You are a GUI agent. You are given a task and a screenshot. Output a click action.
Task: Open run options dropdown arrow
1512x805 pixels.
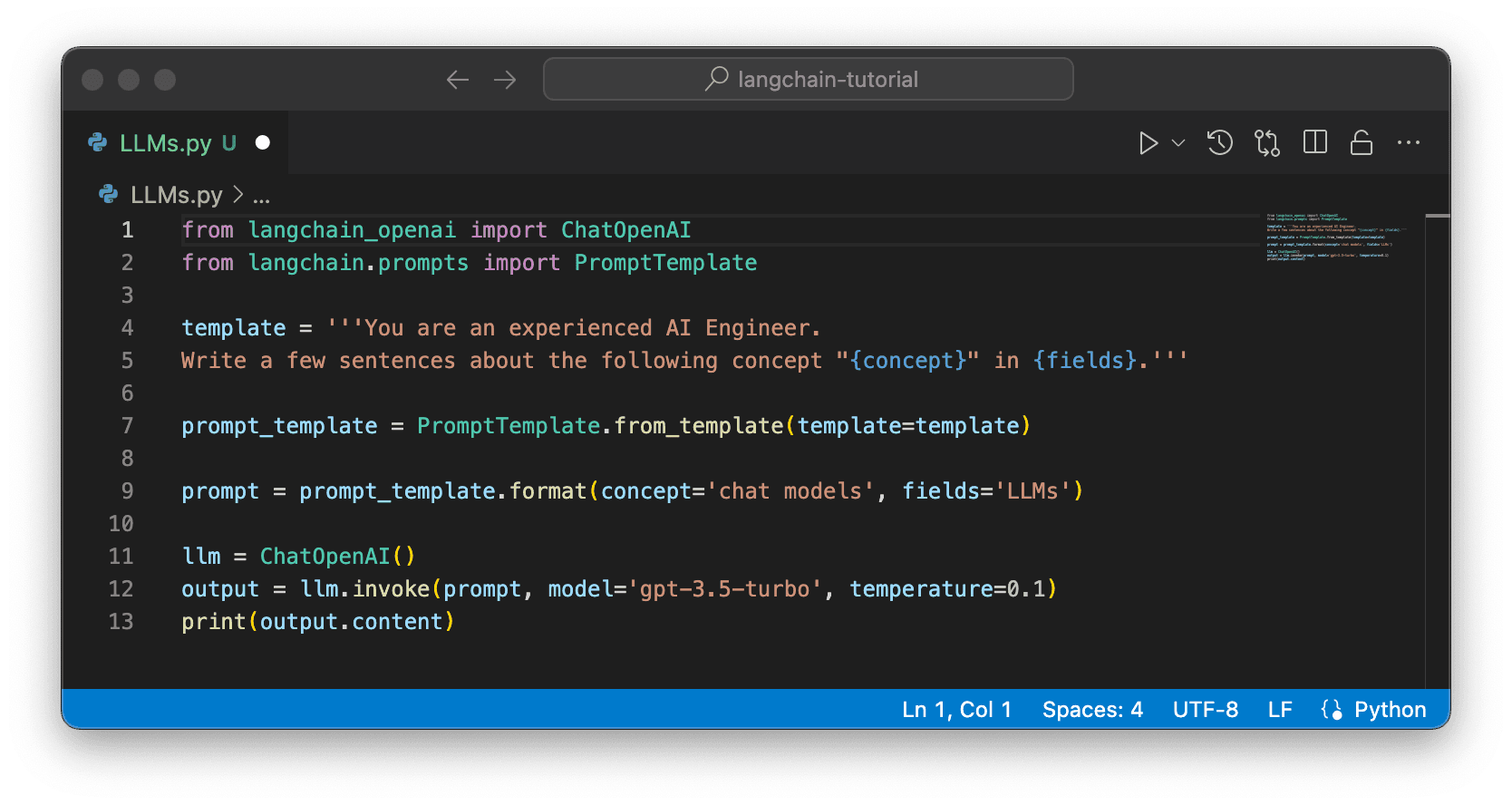click(1178, 143)
